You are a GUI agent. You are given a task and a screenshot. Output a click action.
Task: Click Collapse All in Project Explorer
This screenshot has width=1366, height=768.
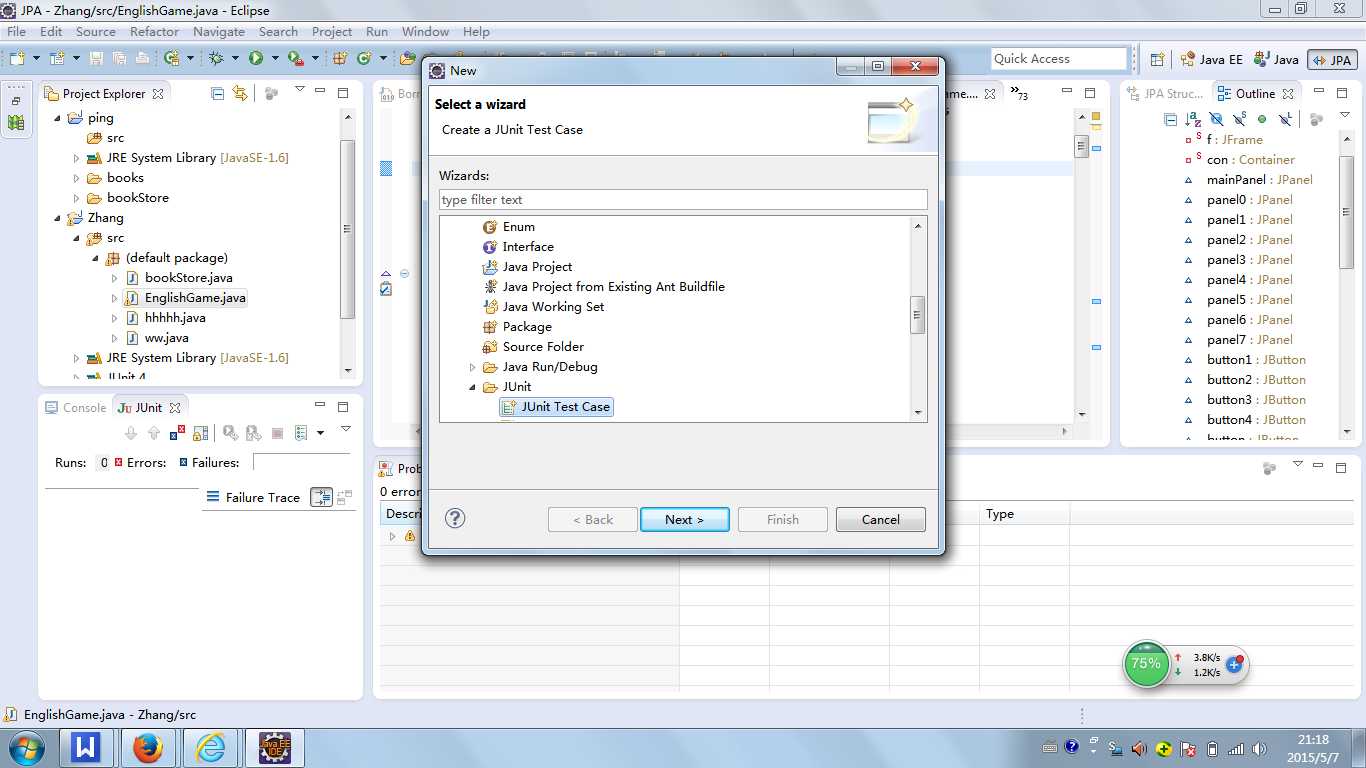tap(218, 93)
